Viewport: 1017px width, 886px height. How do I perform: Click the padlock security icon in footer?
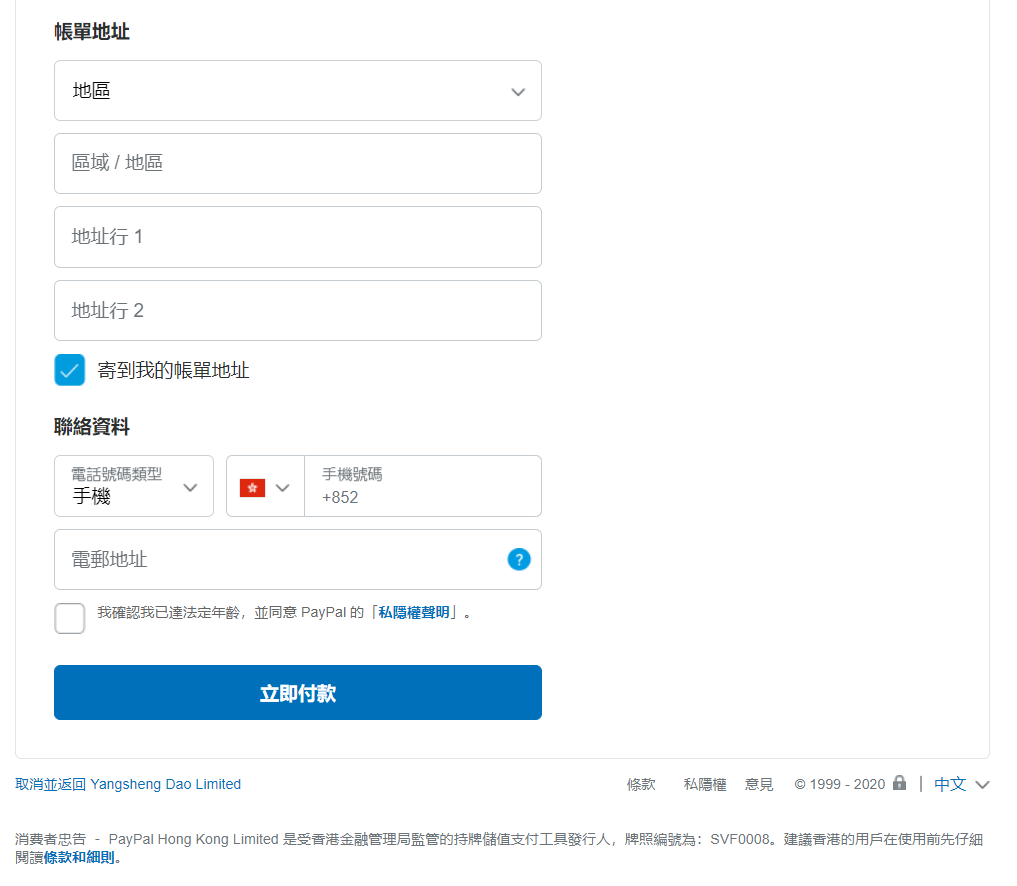[899, 783]
